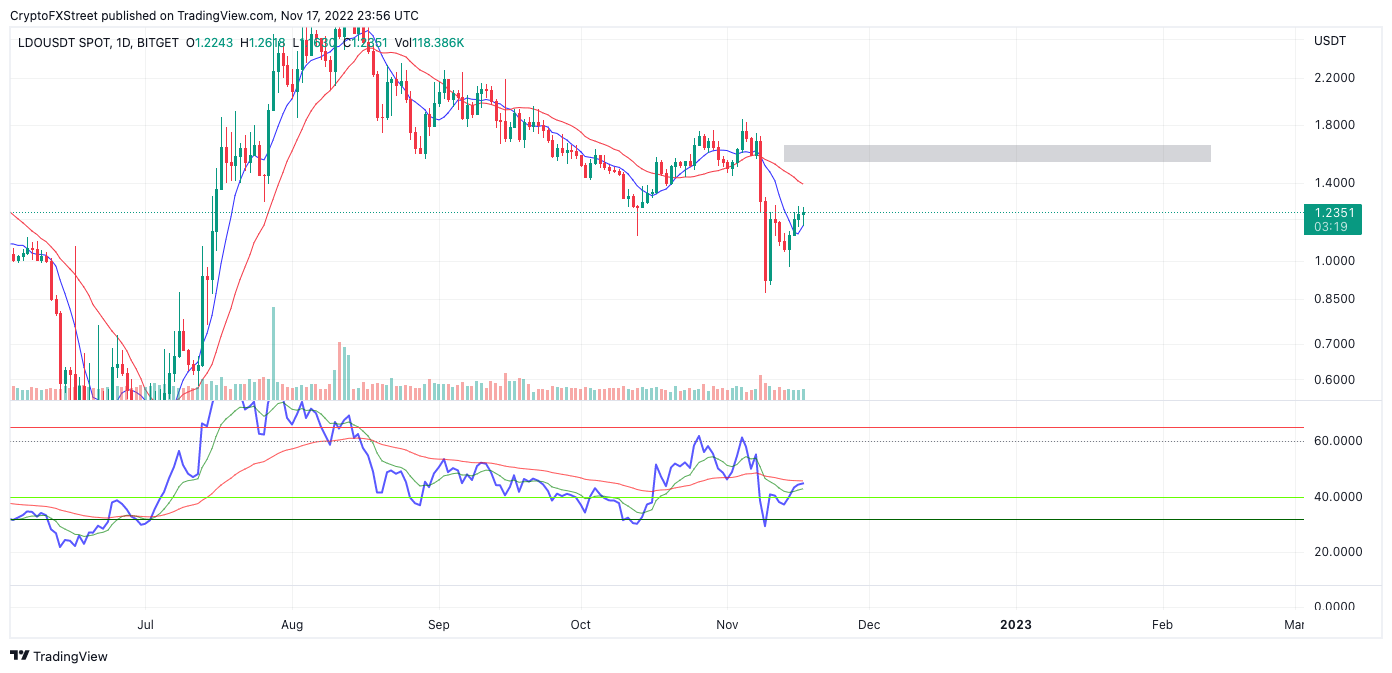Select the Nov label on time axis
The image size is (1392, 673).
pos(727,624)
